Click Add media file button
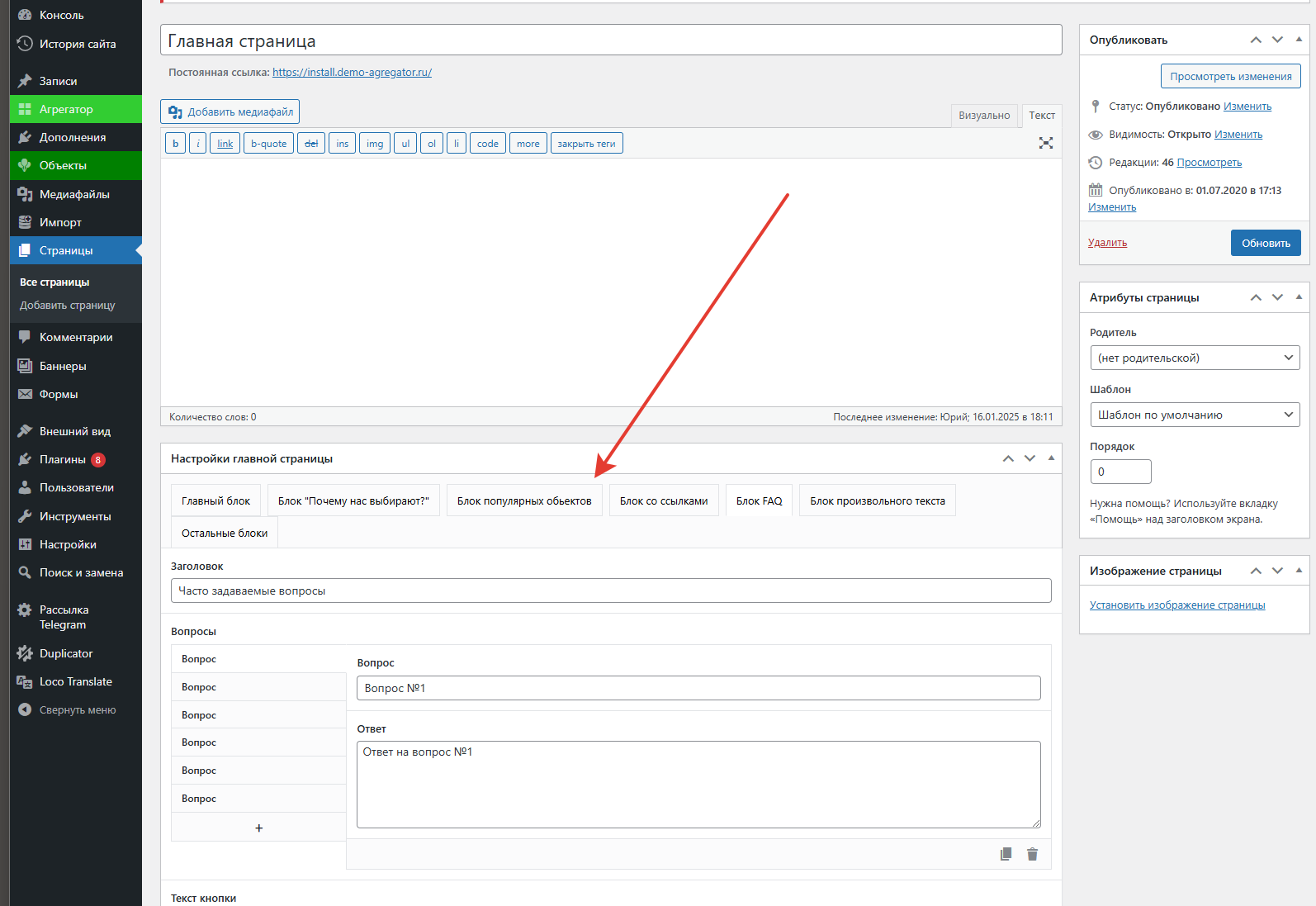The height and width of the screenshot is (906, 1316). coord(230,111)
